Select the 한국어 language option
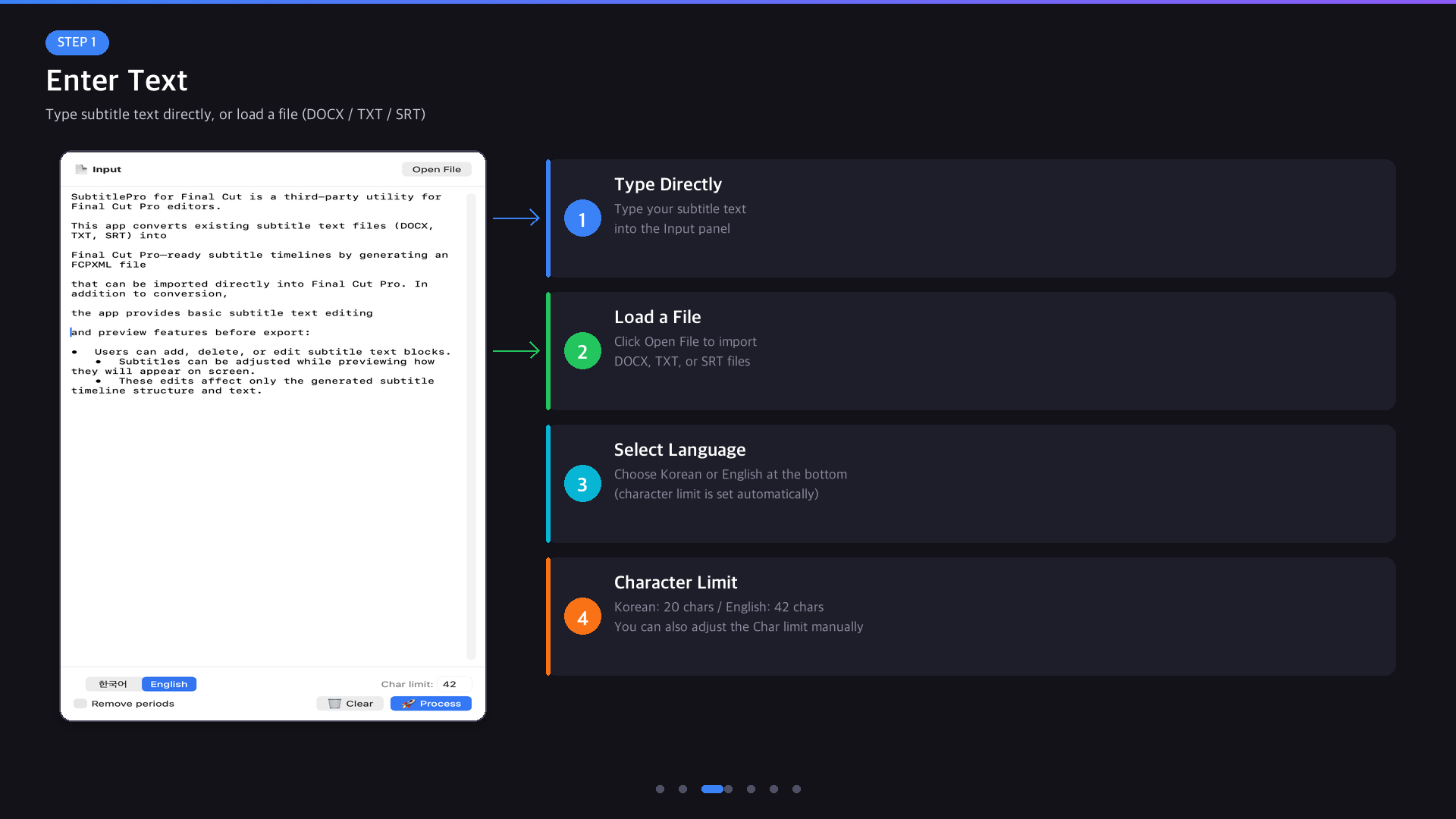The height and width of the screenshot is (819, 1456). tap(112, 683)
